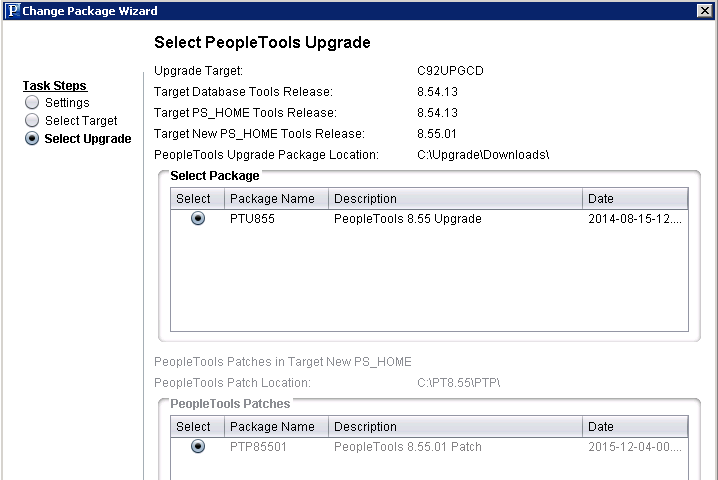Screen dimensions: 718x480
Task: Click the C:\Upgrade\Downloads\ location value
Action: (x=483, y=155)
